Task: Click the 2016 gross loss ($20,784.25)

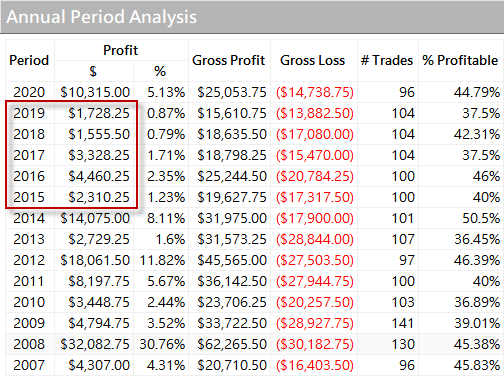Action: coord(315,176)
